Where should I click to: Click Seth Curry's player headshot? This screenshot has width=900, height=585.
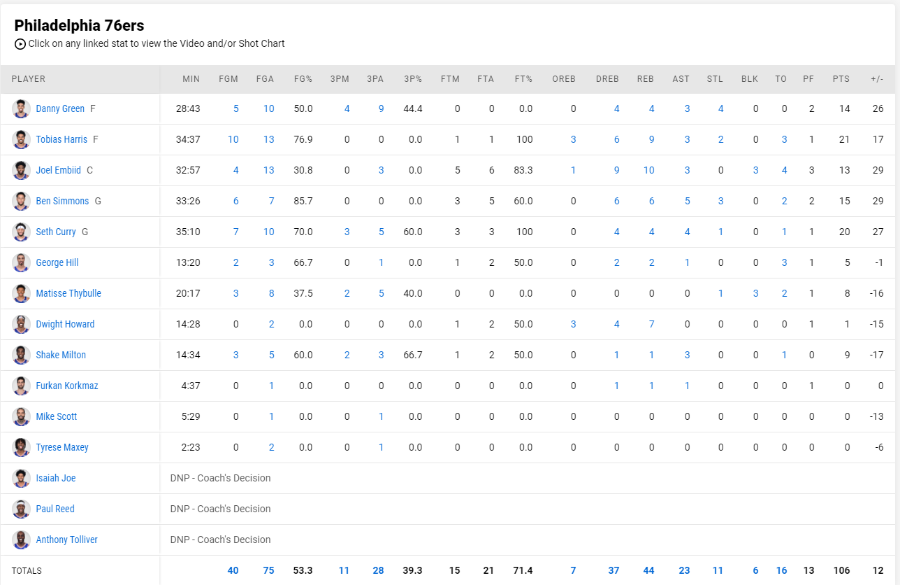pyautogui.click(x=21, y=232)
